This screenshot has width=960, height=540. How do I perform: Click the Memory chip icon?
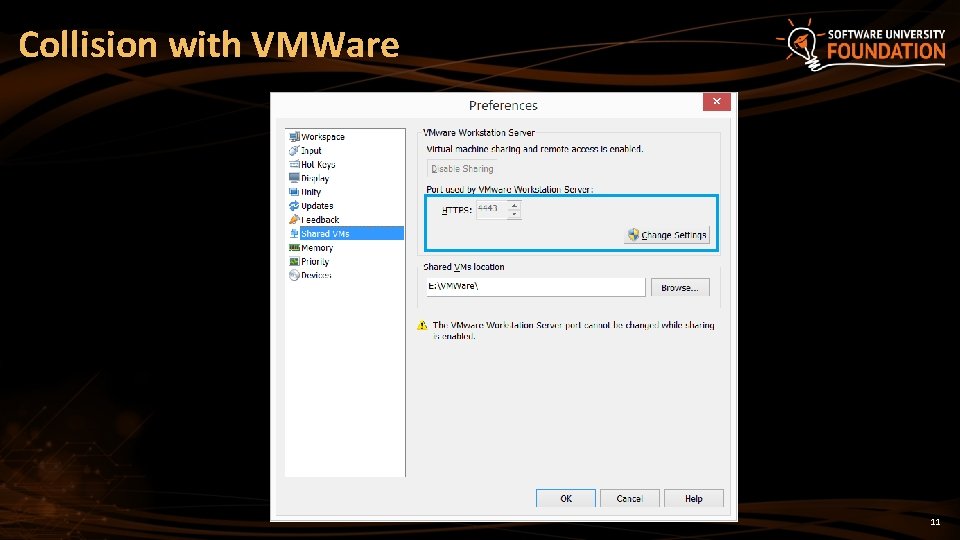(294, 247)
